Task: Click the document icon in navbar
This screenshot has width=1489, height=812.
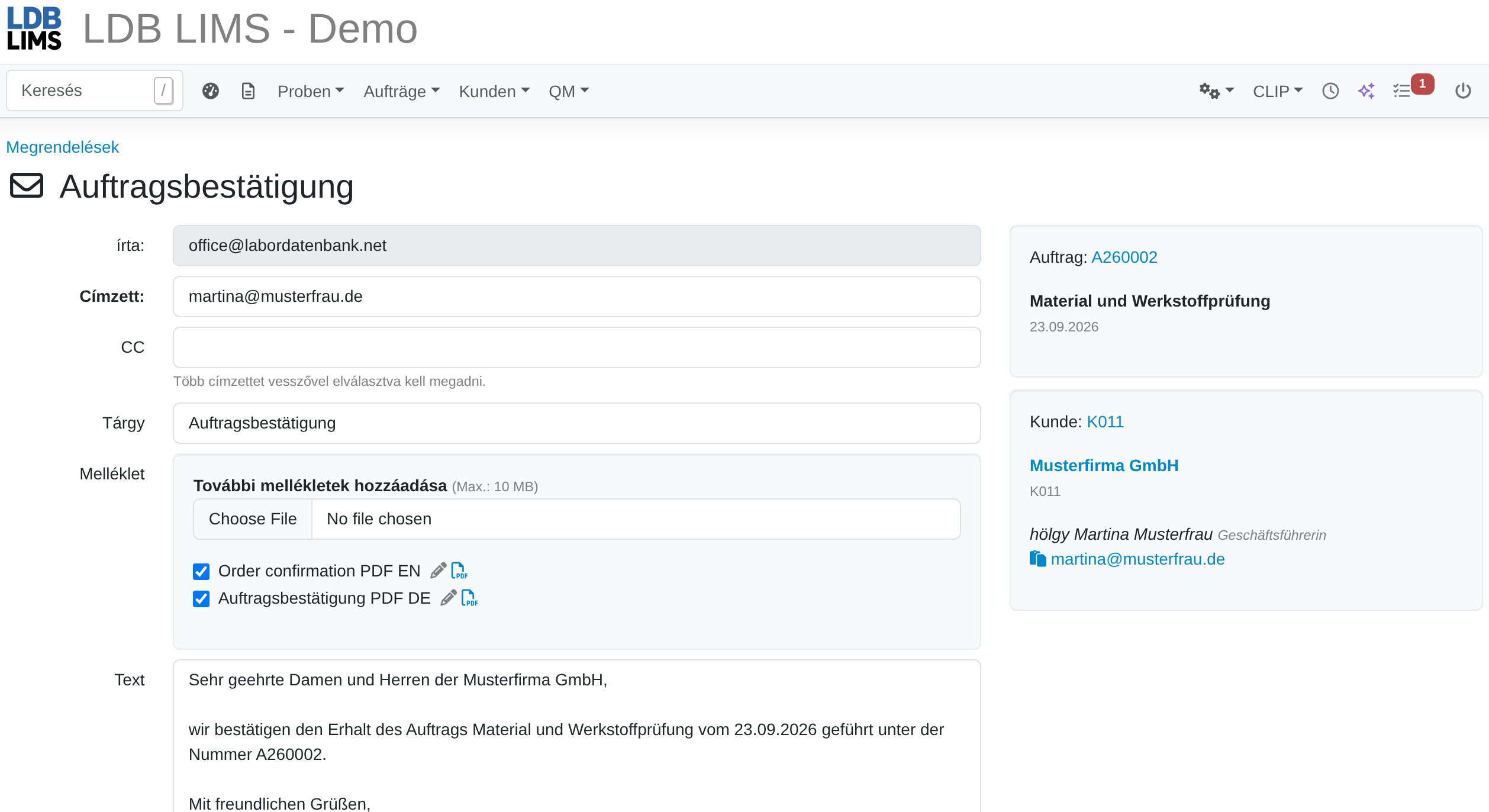Action: click(248, 91)
